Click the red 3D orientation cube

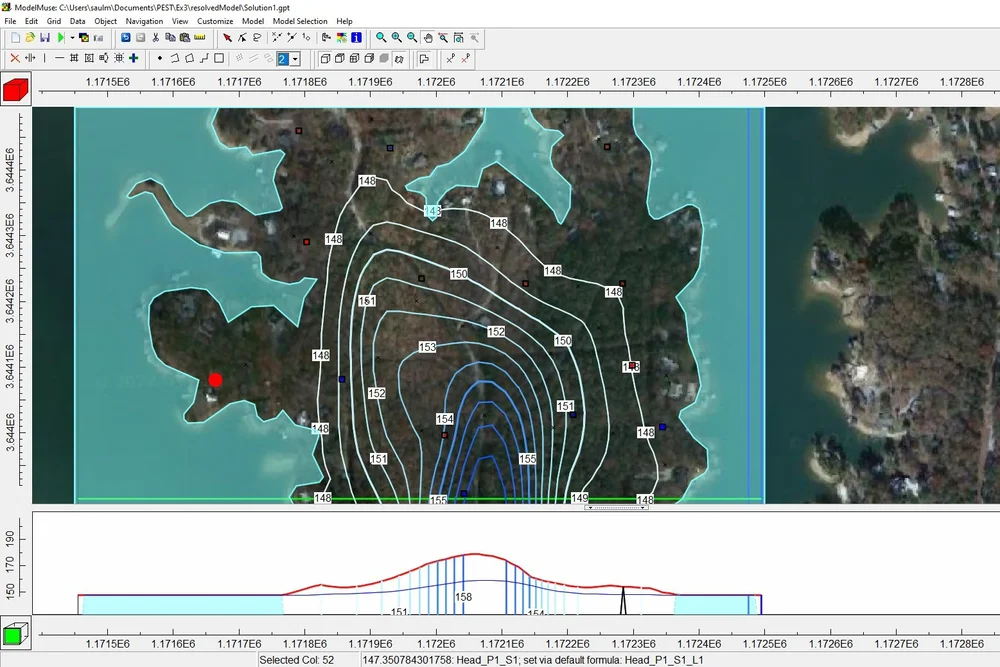14,88
